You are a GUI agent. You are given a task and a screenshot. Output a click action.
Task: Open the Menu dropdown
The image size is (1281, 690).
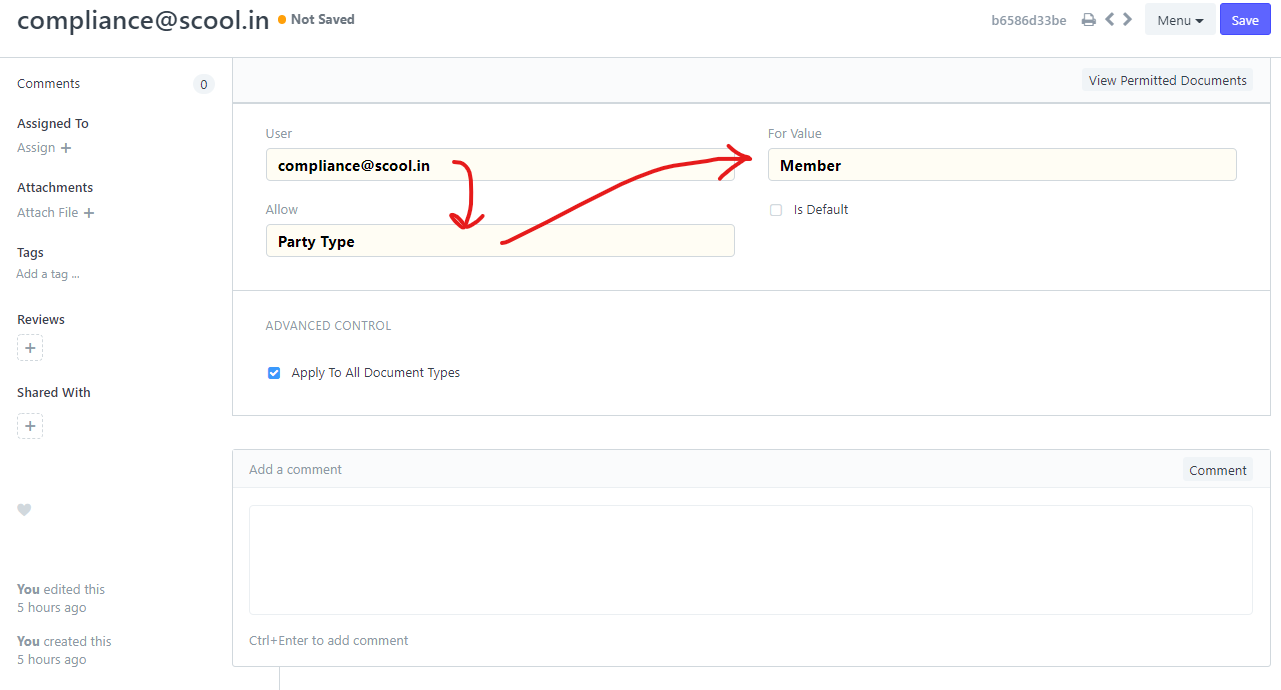[x=1180, y=20]
